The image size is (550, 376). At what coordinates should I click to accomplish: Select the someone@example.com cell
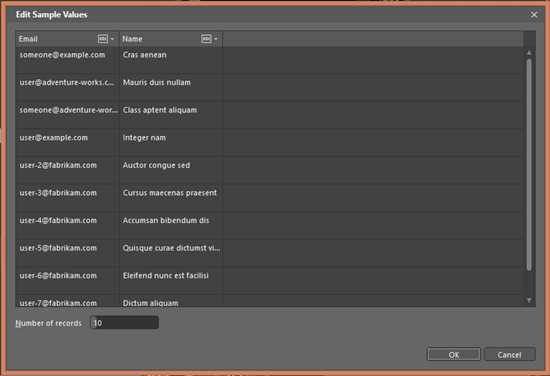click(x=67, y=60)
